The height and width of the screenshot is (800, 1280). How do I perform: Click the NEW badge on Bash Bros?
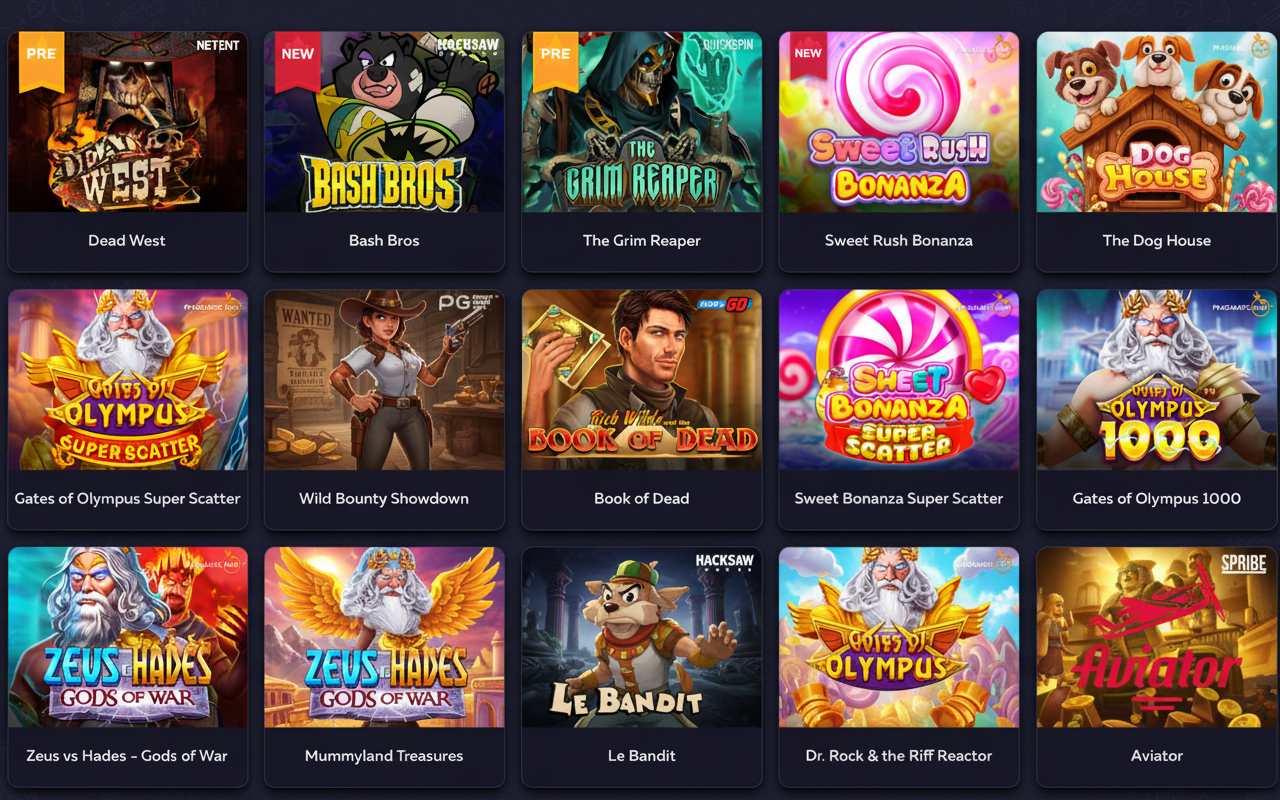[298, 58]
